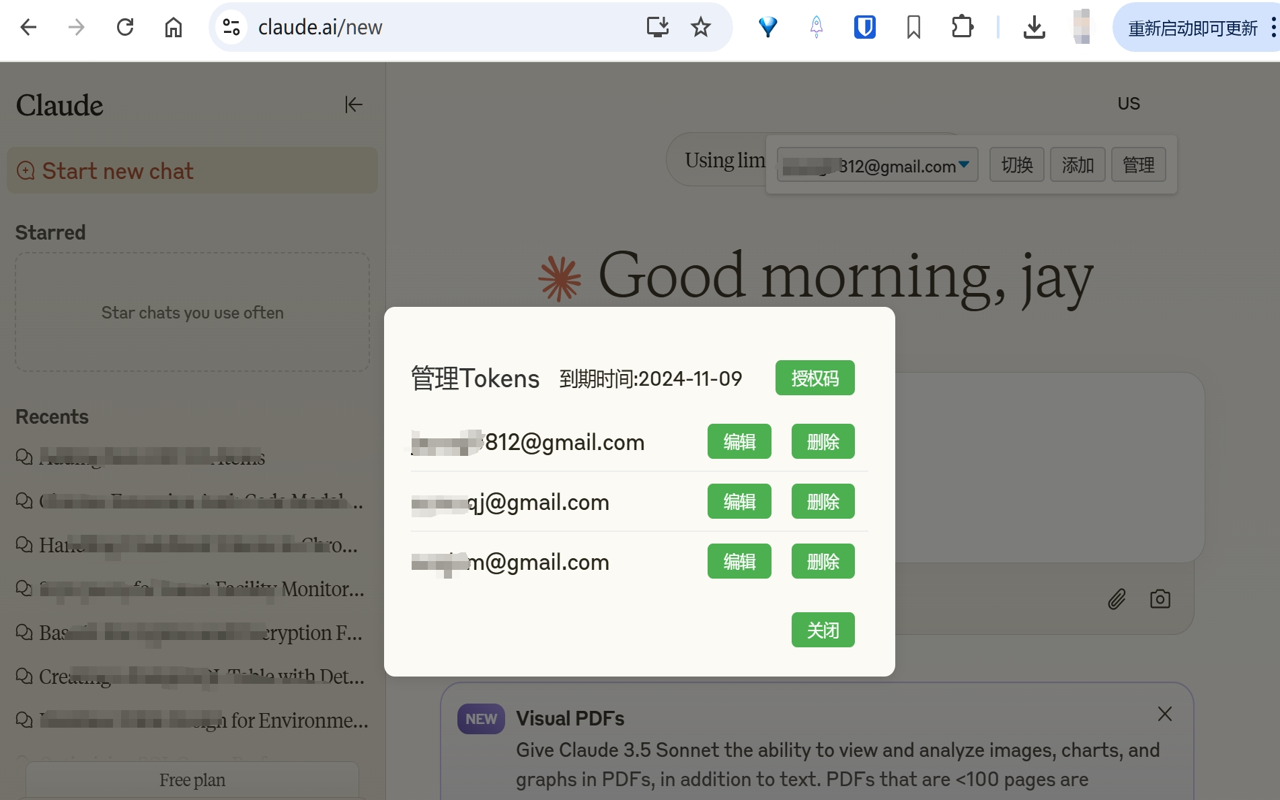Screen dimensions: 1280x800
Task: Click the install app icon in address bar
Action: click(x=657, y=27)
